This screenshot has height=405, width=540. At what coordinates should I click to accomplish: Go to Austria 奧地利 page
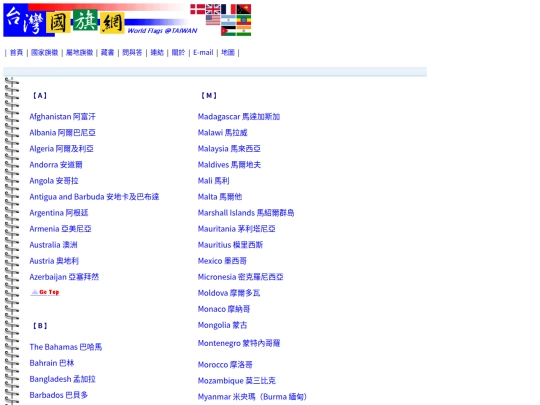[x=54, y=261]
